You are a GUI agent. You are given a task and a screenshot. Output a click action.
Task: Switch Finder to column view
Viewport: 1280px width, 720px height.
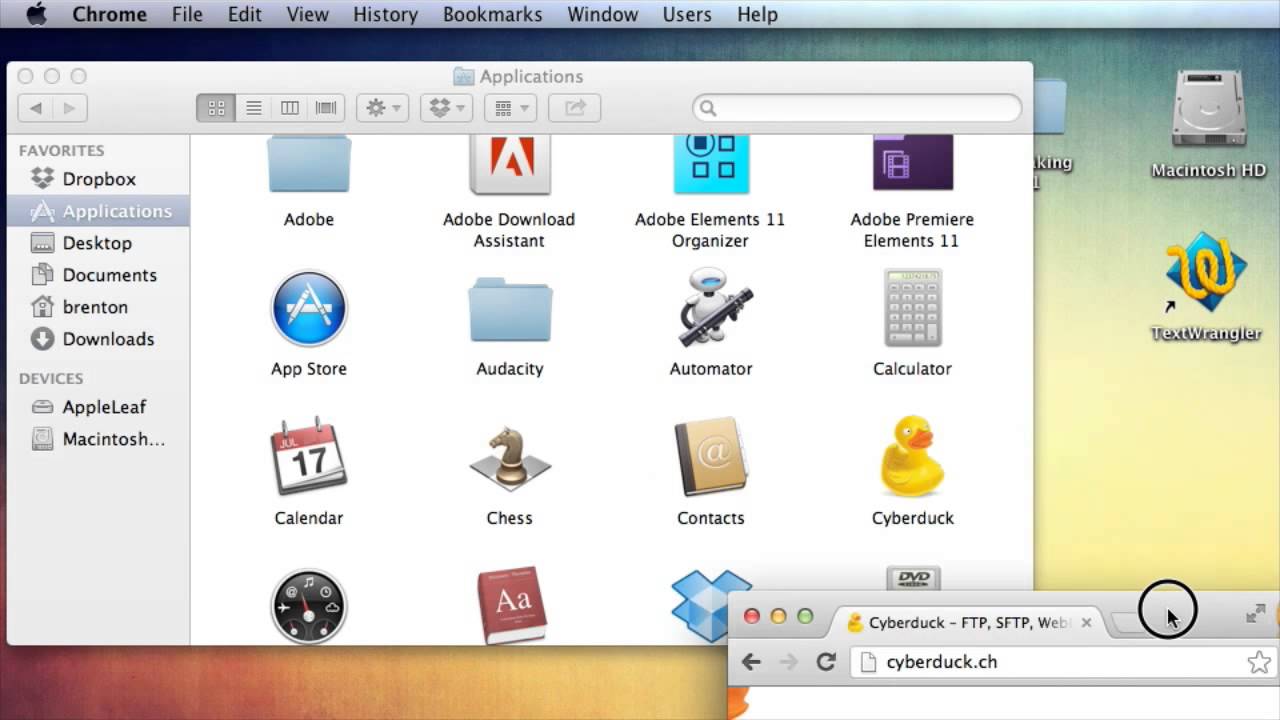290,108
